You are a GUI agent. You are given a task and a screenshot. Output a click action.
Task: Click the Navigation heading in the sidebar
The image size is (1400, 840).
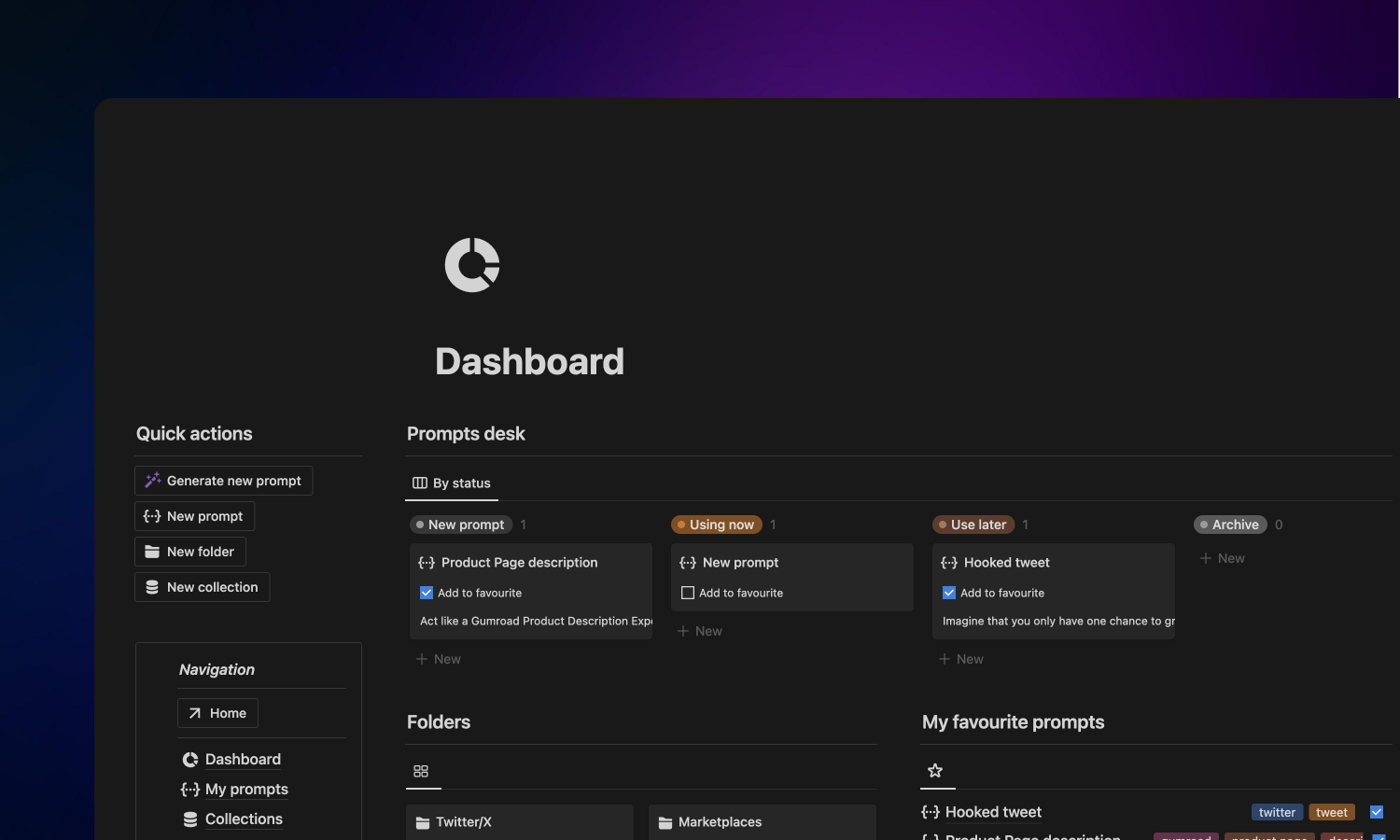(217, 670)
